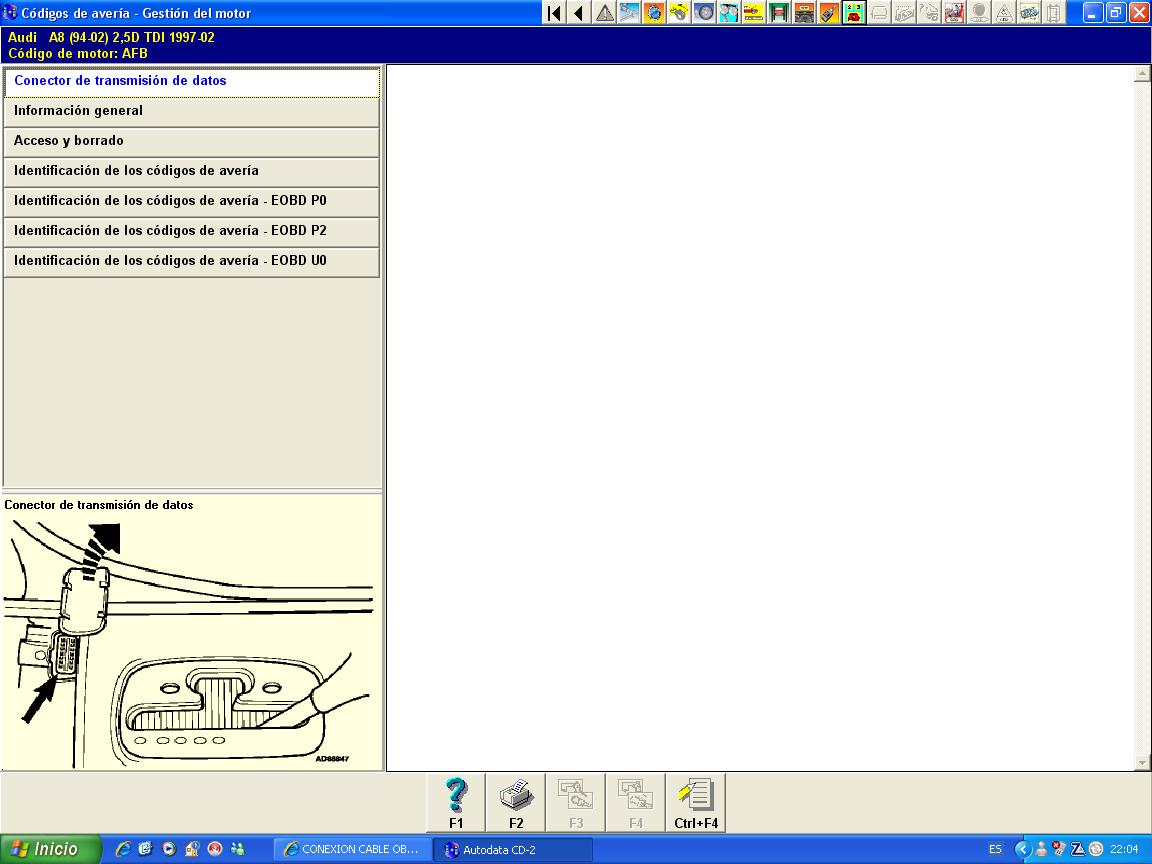Click the cyan spectacles toolbar icon

pos(730,12)
